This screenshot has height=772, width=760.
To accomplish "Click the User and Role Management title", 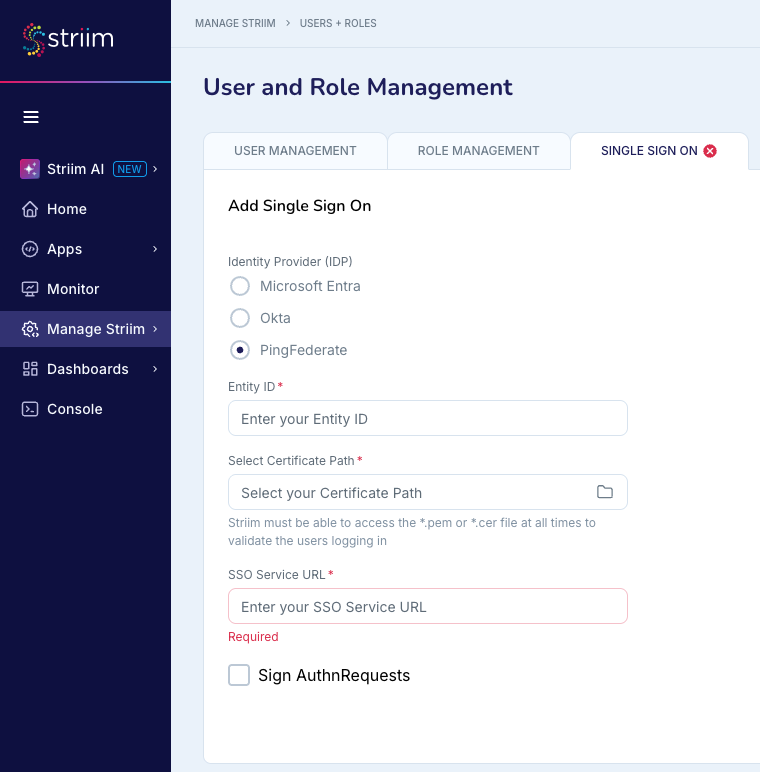I will (x=358, y=87).
